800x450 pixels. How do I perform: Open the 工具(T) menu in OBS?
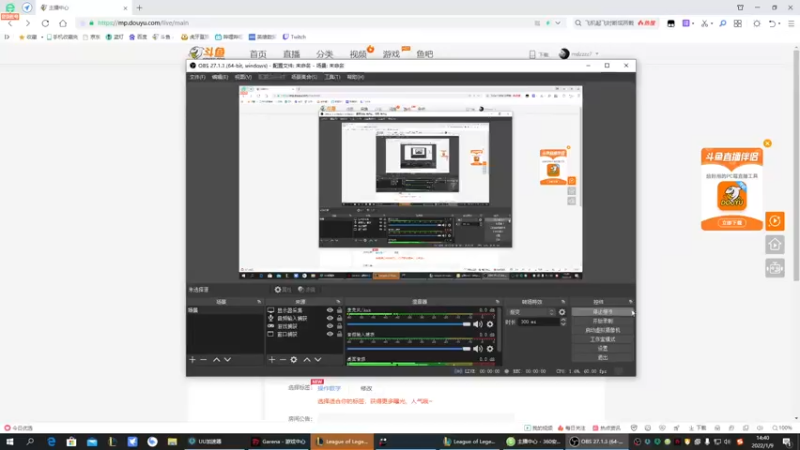click(x=332, y=77)
